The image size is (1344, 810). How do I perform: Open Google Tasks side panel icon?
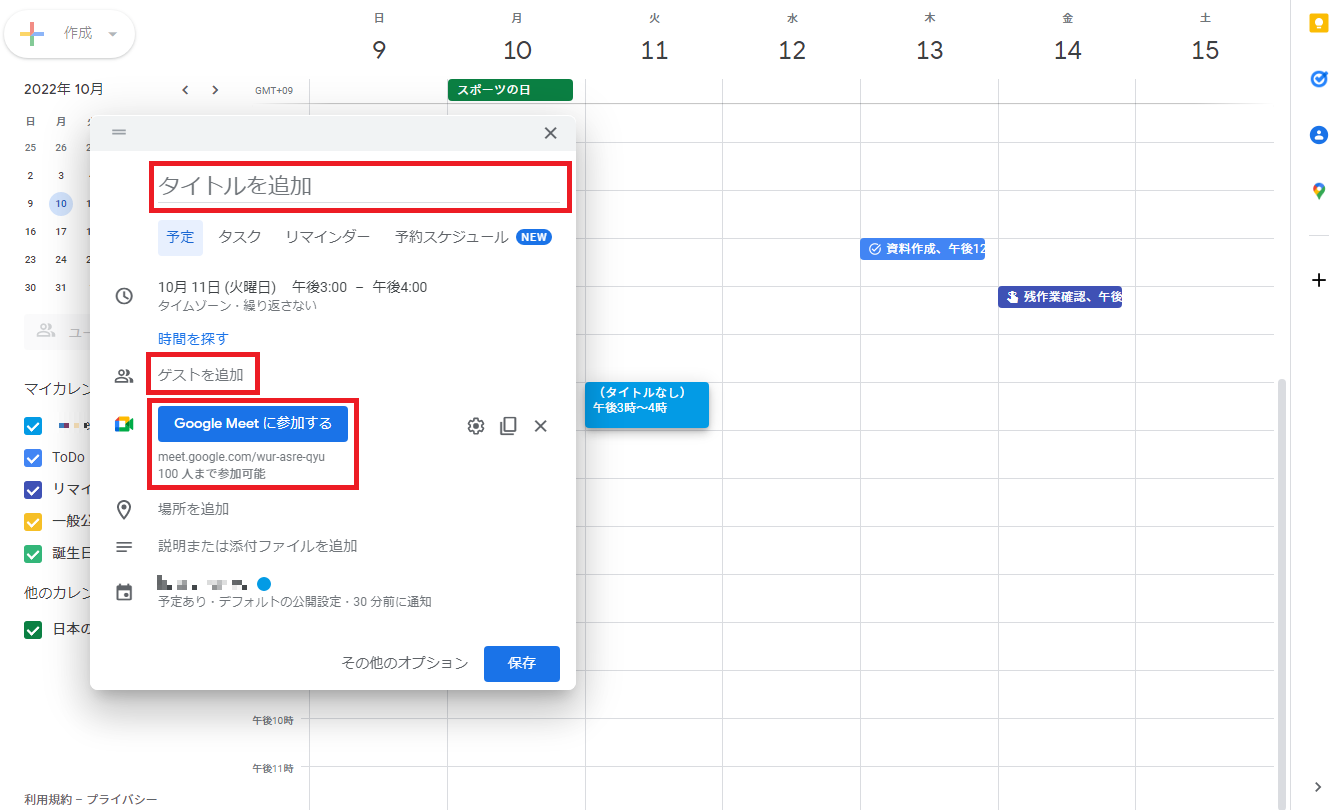click(1318, 79)
